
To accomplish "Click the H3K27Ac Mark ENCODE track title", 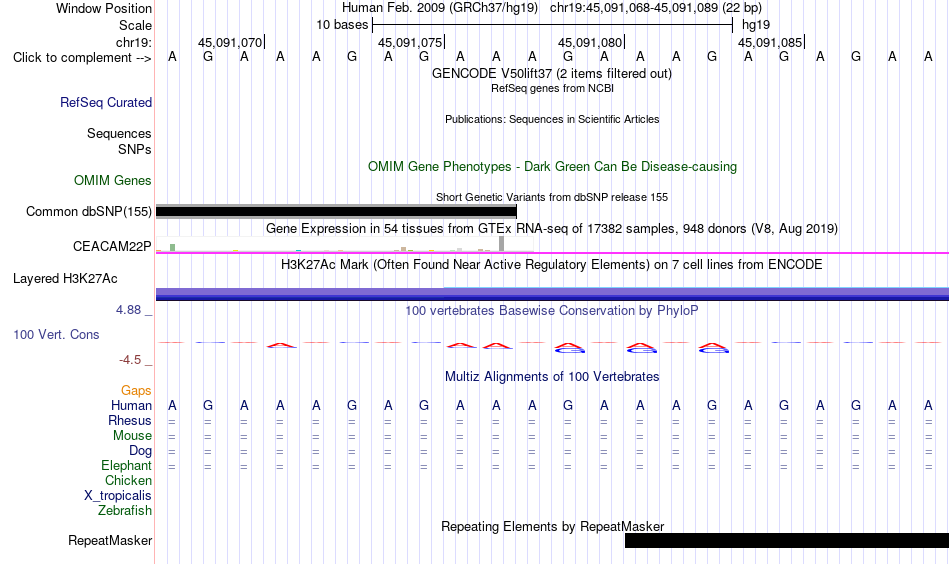I will coord(552,265).
